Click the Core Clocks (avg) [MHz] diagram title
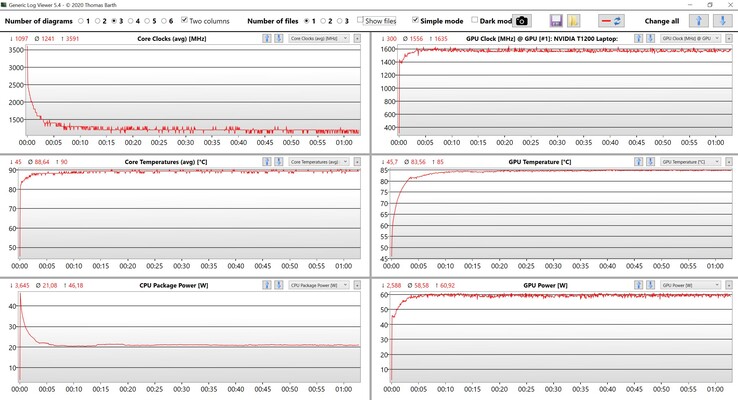Image resolution: width=738 pixels, height=400 pixels. [172, 39]
